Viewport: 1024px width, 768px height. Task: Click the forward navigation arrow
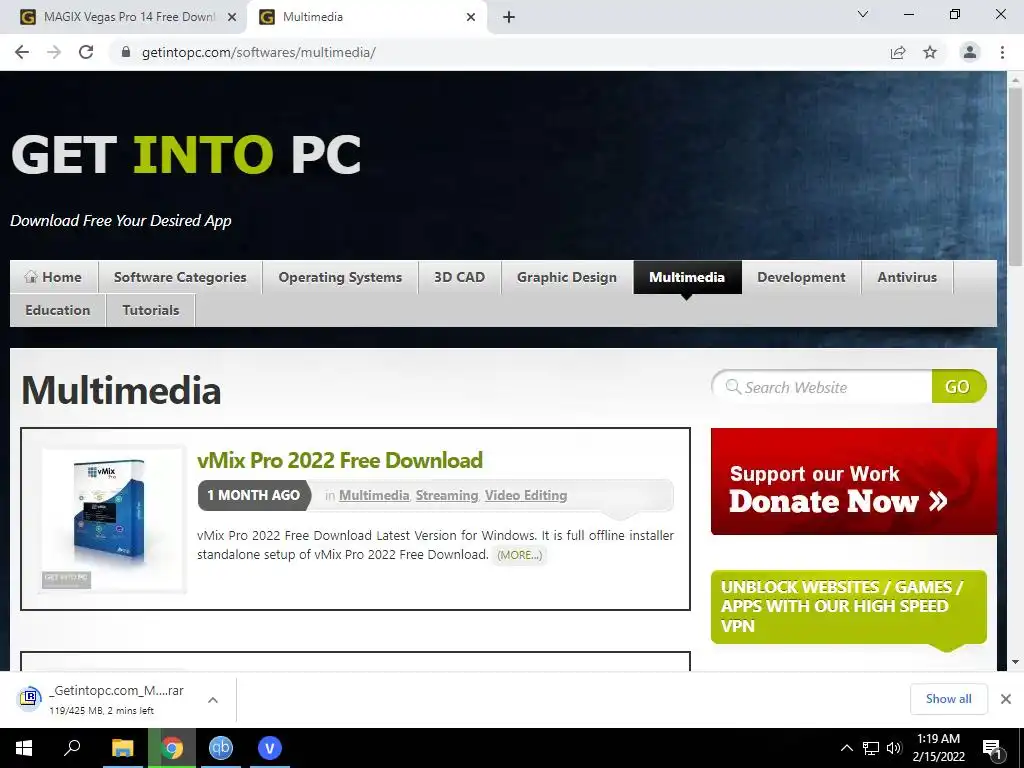[x=54, y=52]
